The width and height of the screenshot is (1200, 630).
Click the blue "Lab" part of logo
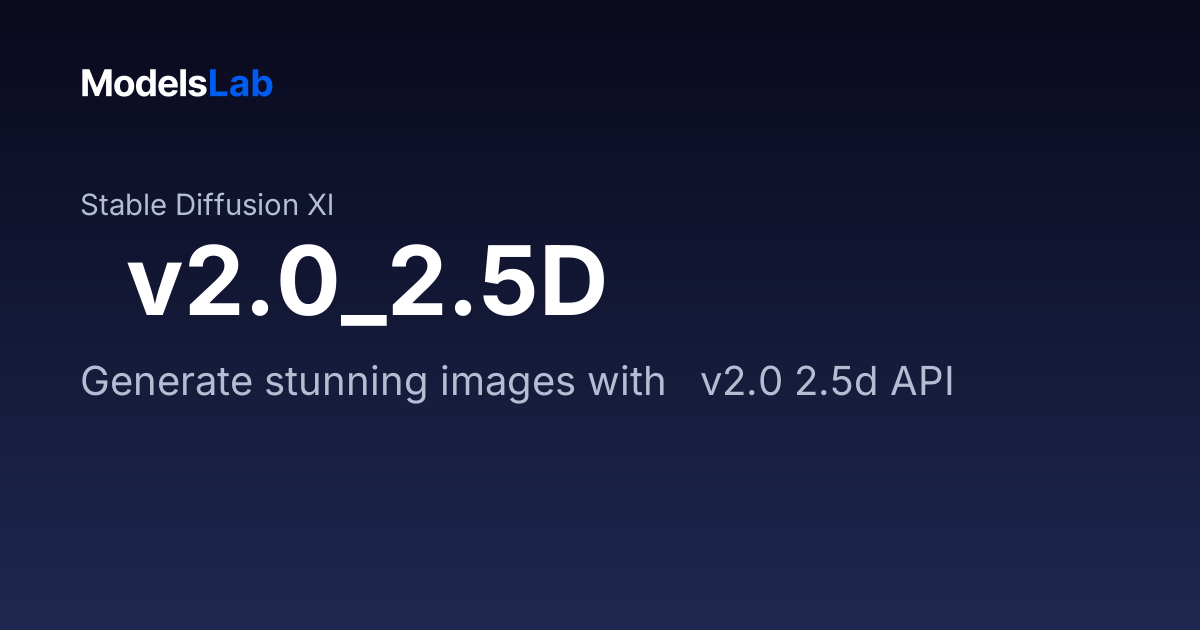(x=241, y=84)
